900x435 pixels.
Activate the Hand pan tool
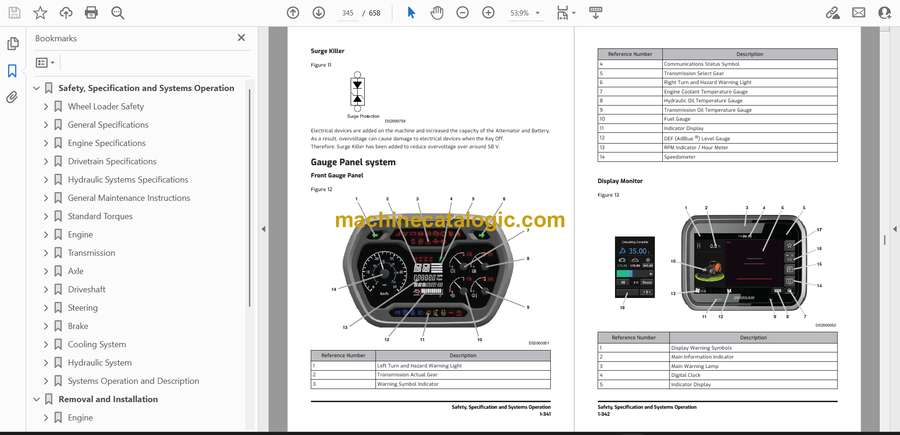(x=437, y=13)
